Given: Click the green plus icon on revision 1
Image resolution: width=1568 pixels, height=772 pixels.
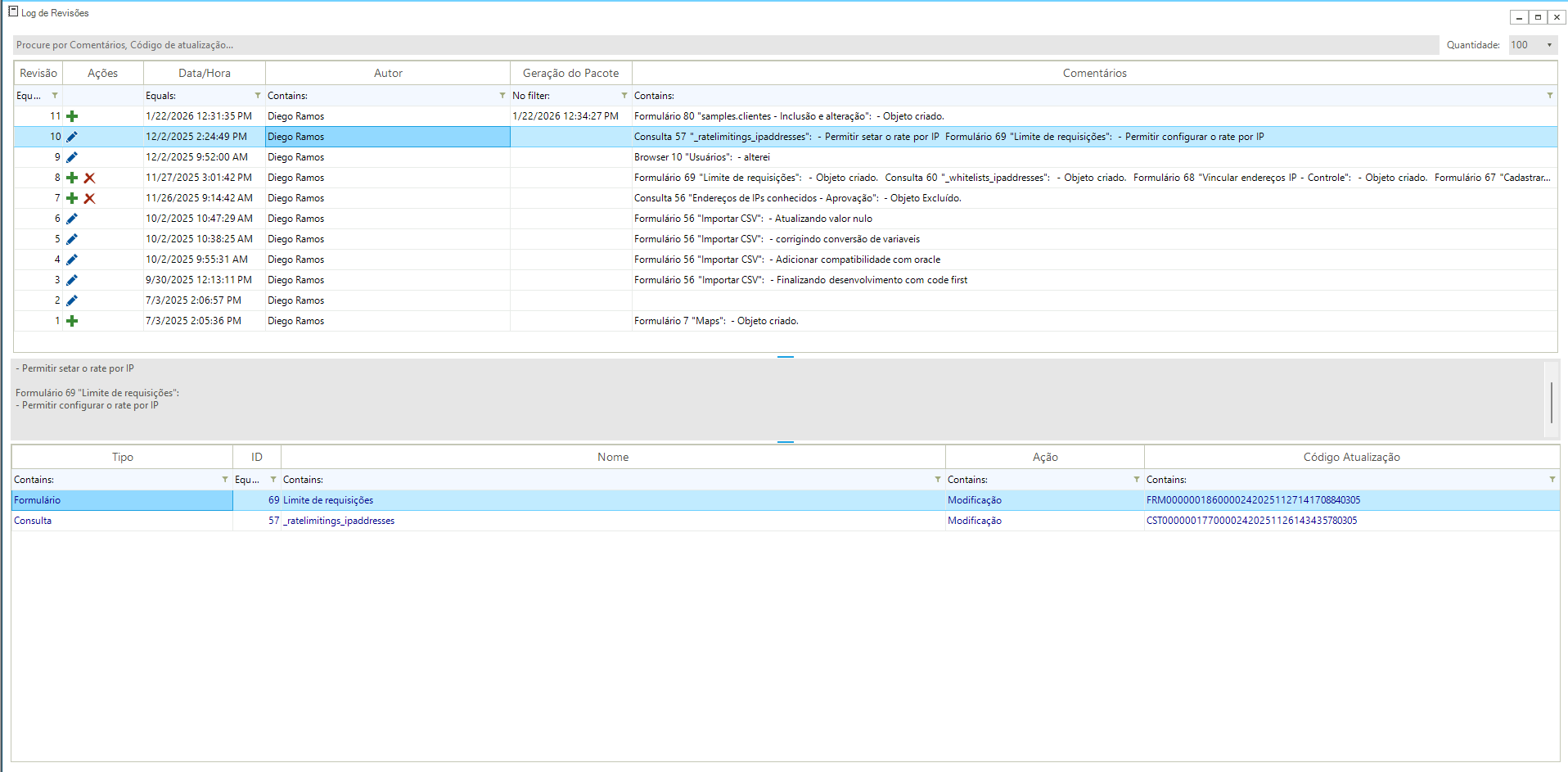Looking at the screenshot, I should 72,321.
